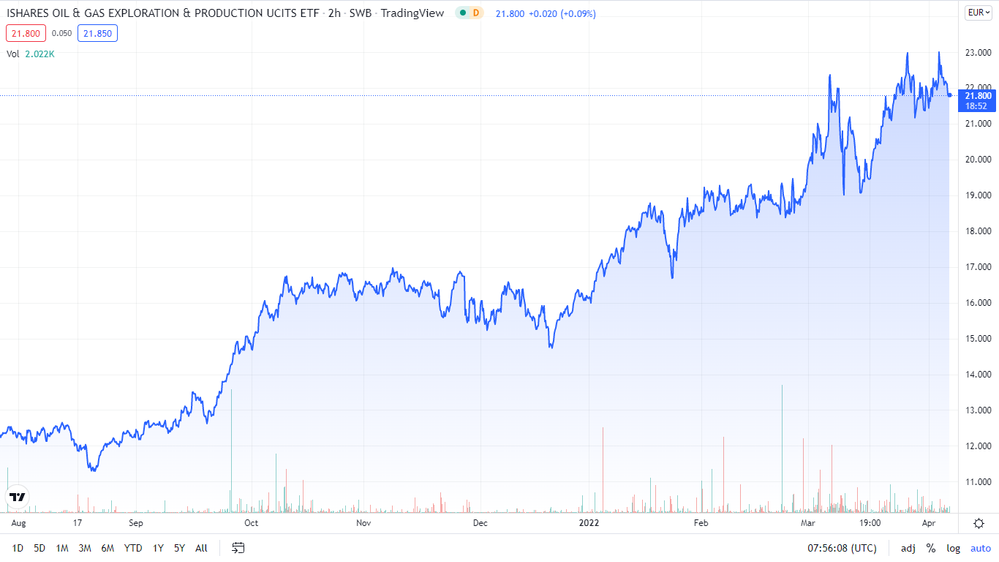Click the 0.050 spread value
This screenshot has height=562, width=999.
pos(62,33)
